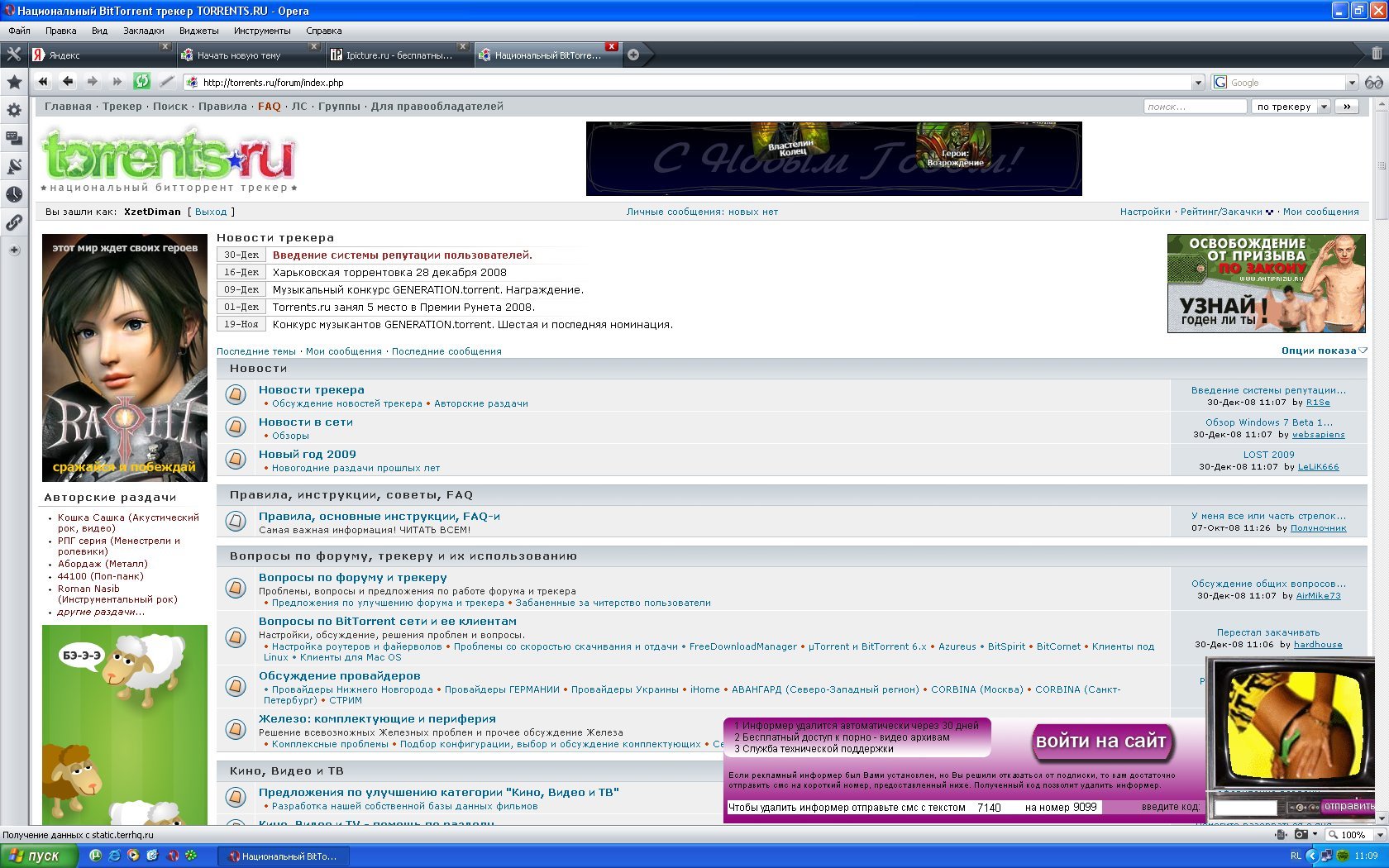Open the Transfers panel icon in the sidebar

coord(14,166)
